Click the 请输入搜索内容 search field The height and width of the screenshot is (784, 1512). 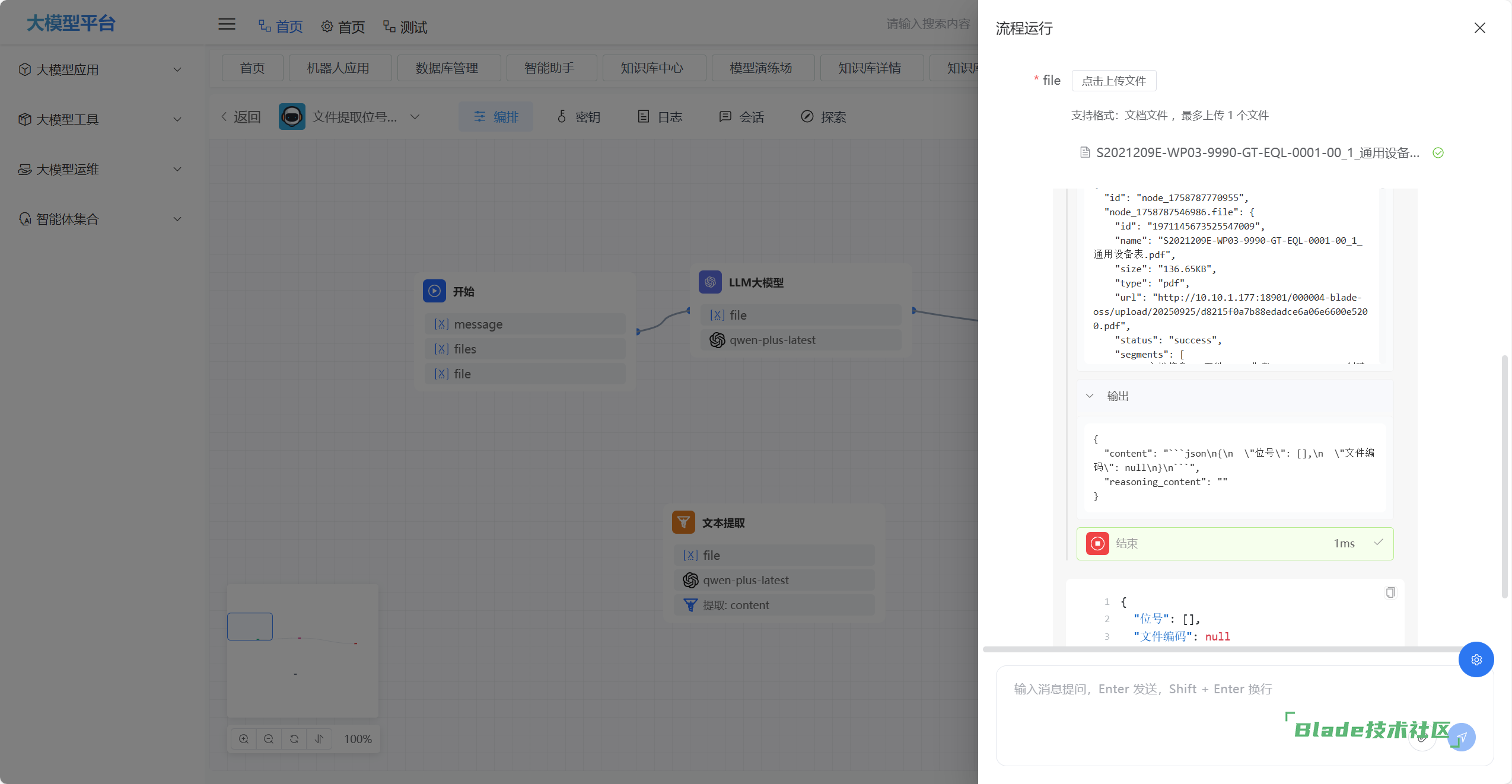pos(928,24)
